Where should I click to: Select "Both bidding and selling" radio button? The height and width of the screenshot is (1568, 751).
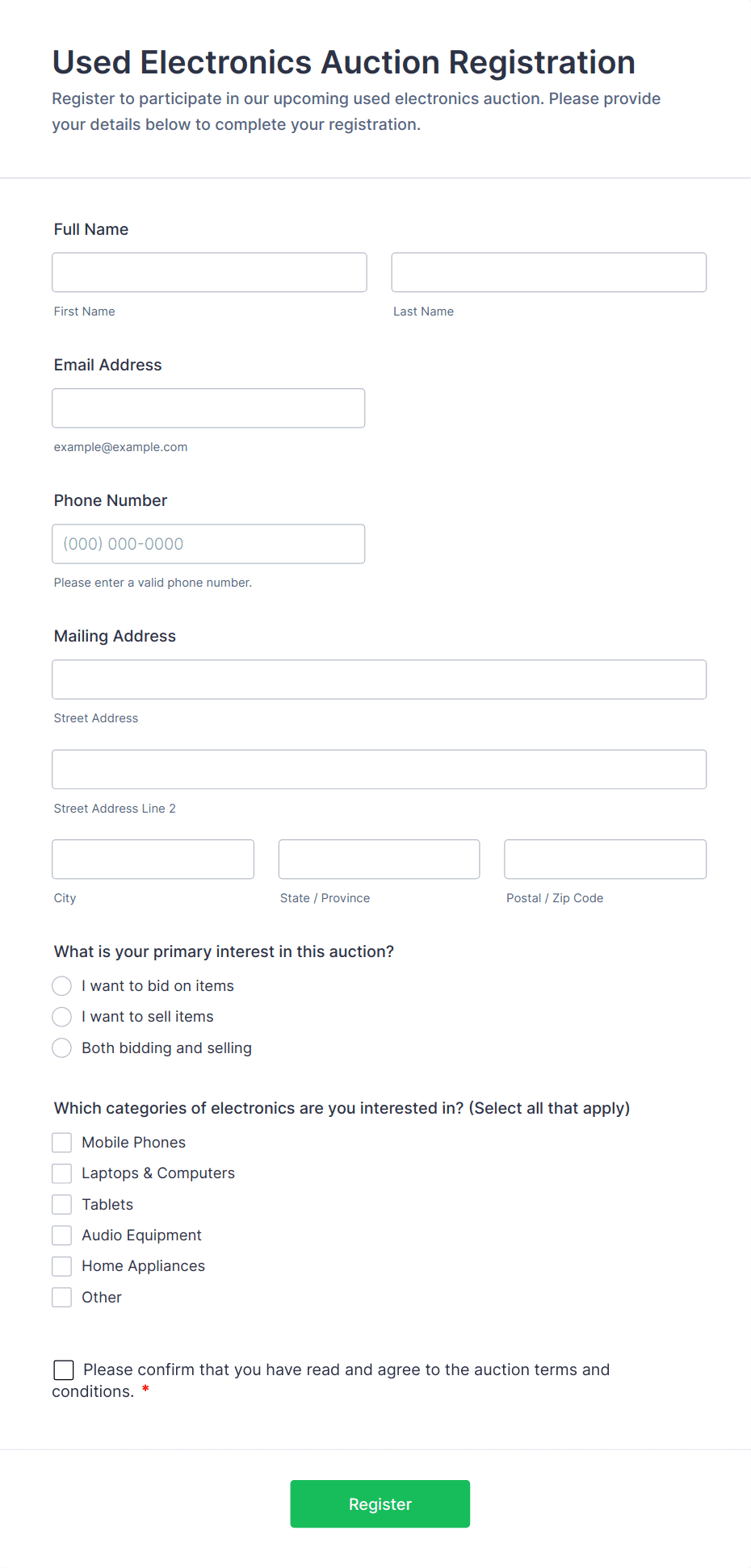(62, 1048)
